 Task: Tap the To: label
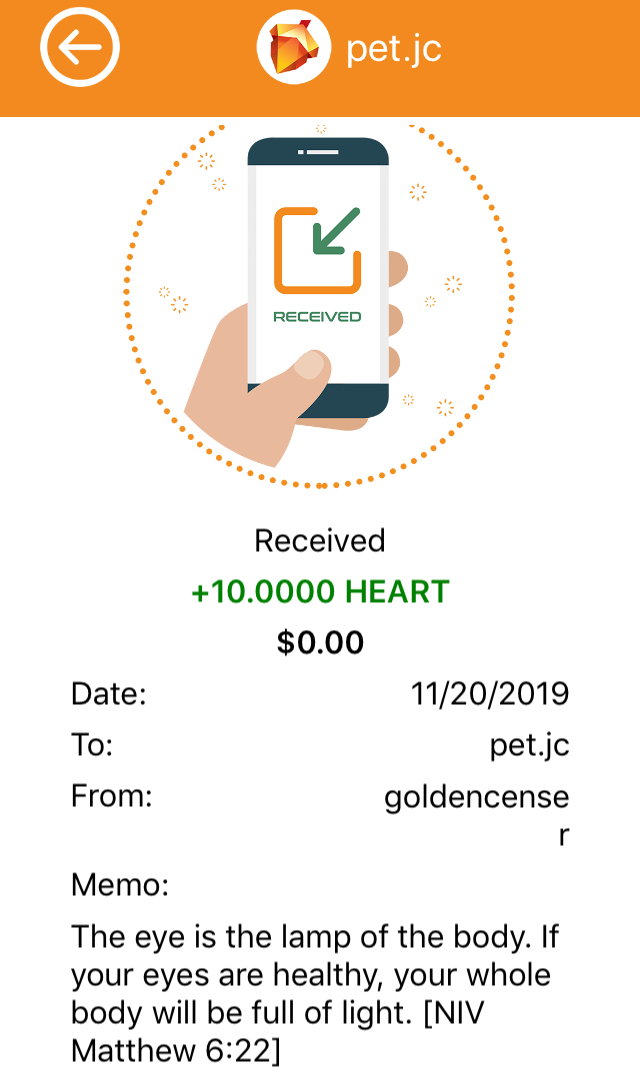[92, 745]
